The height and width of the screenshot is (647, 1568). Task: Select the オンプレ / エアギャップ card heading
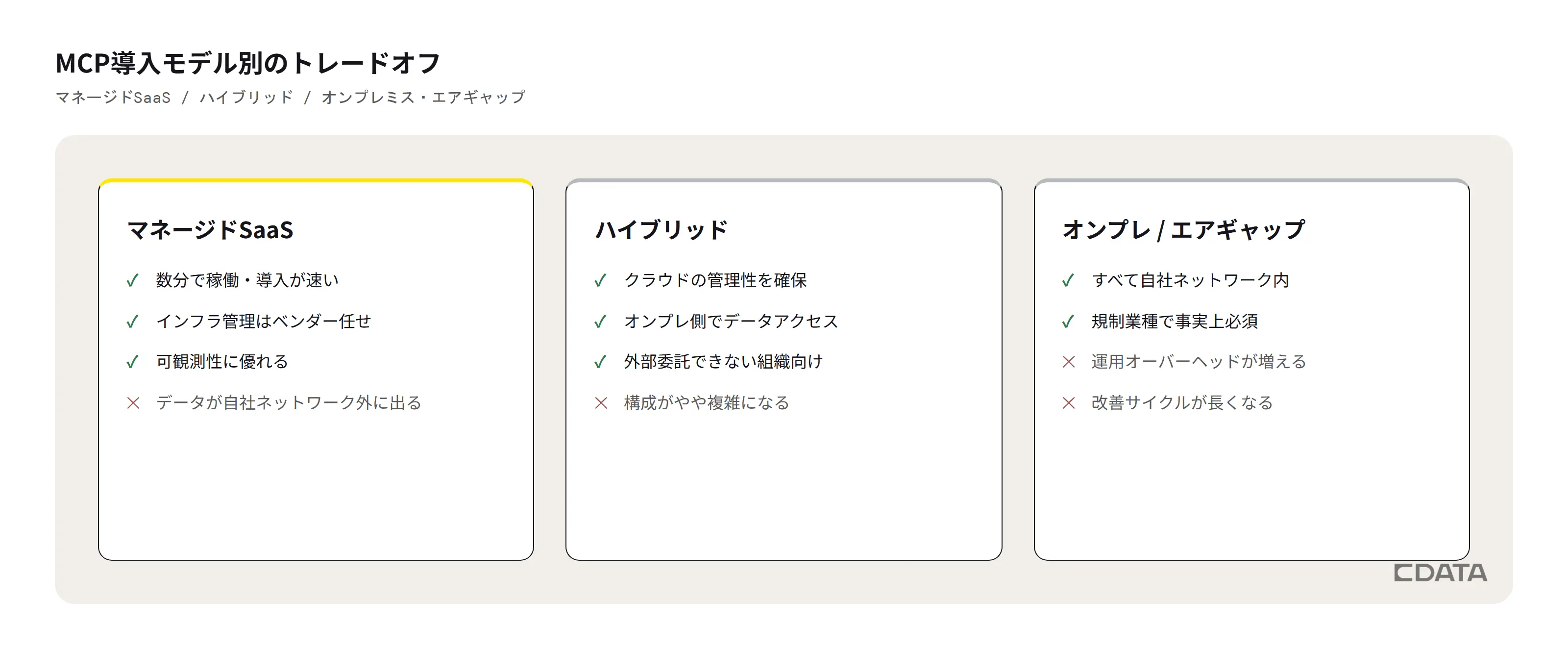point(1184,230)
